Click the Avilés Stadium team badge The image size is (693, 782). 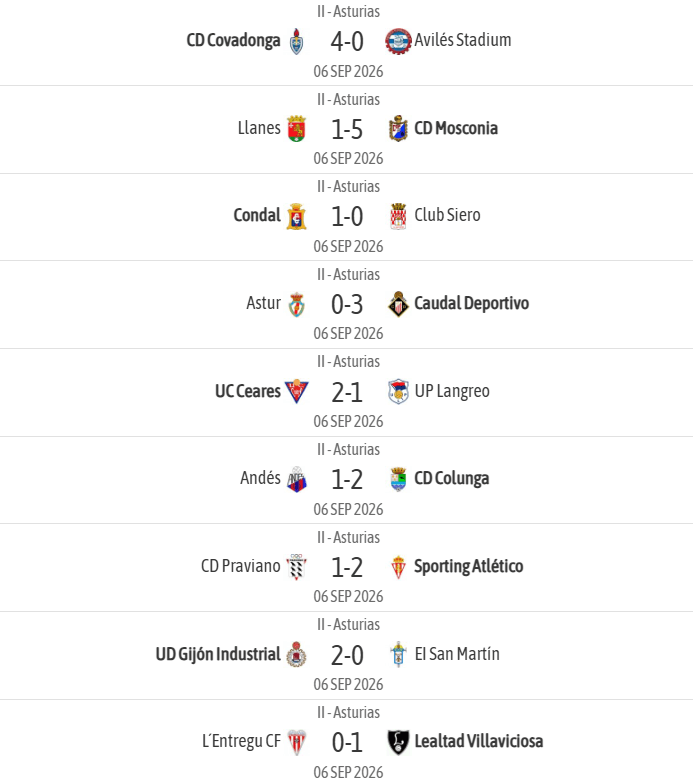398,41
